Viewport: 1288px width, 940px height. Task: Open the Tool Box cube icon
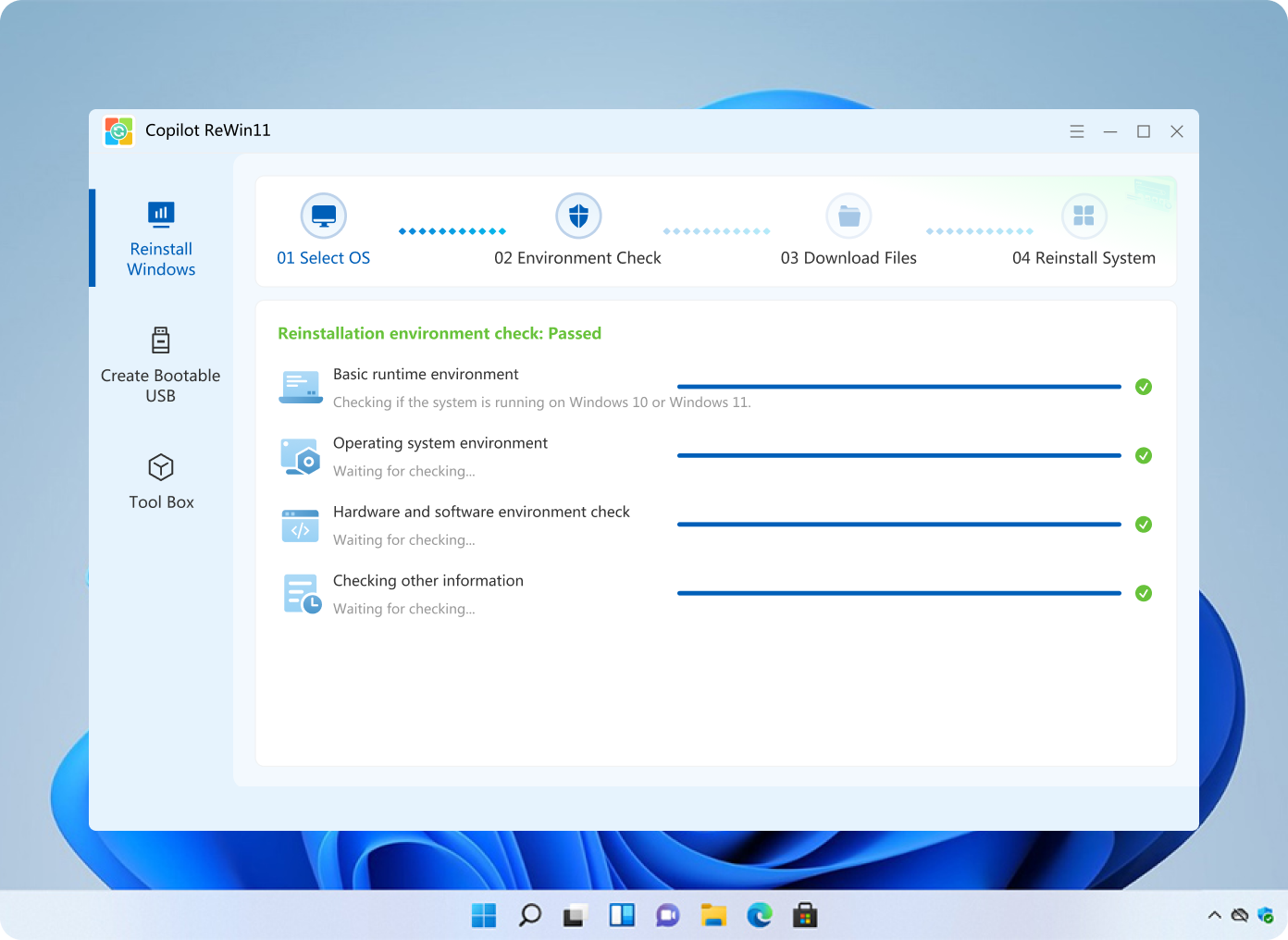pos(161,467)
